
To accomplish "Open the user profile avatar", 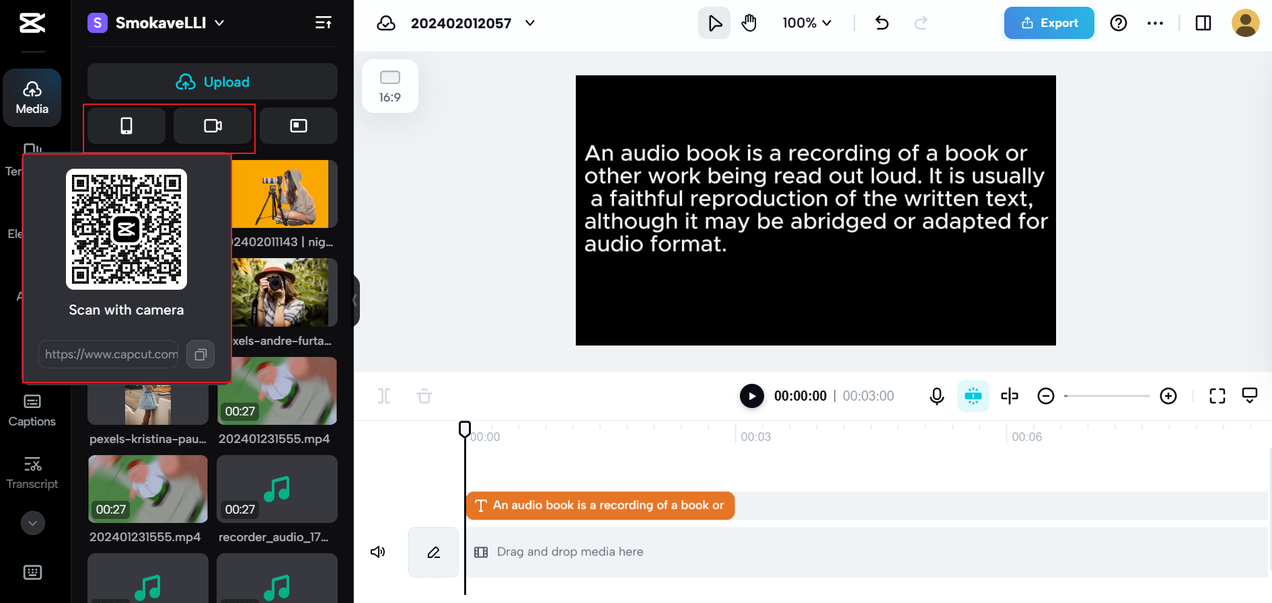I will pyautogui.click(x=1245, y=23).
